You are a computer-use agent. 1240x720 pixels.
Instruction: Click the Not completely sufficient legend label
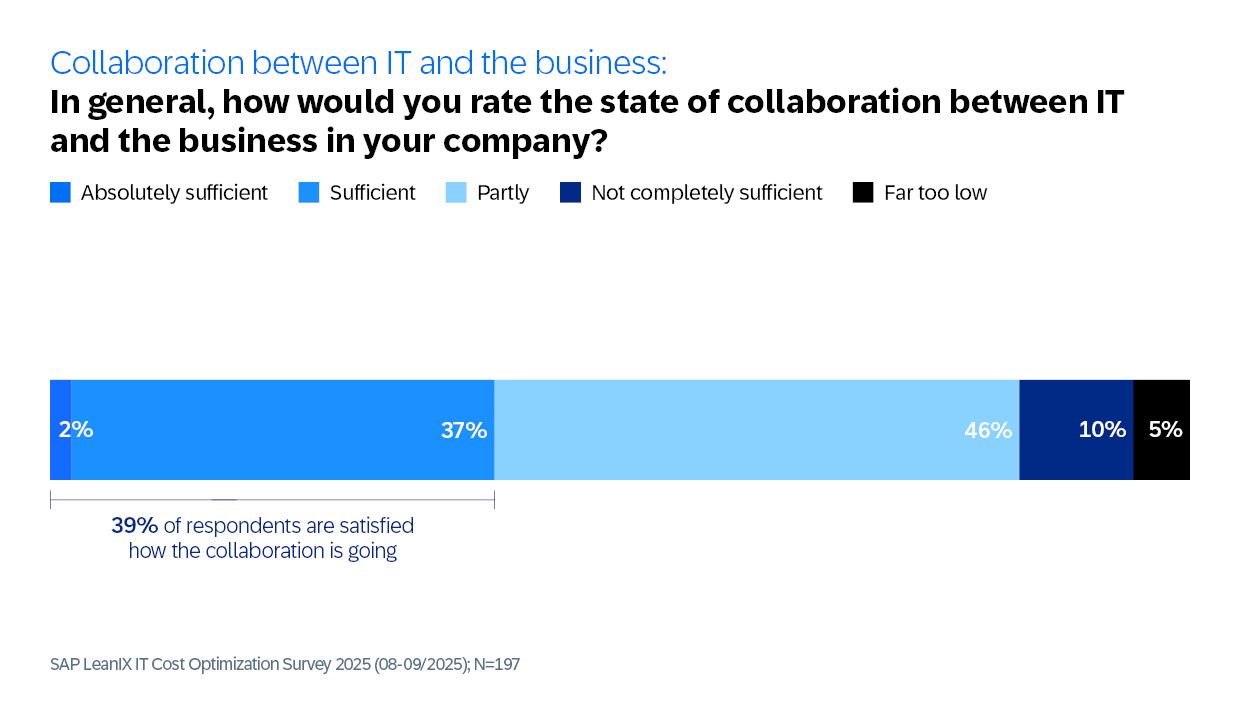pyautogui.click(x=707, y=193)
